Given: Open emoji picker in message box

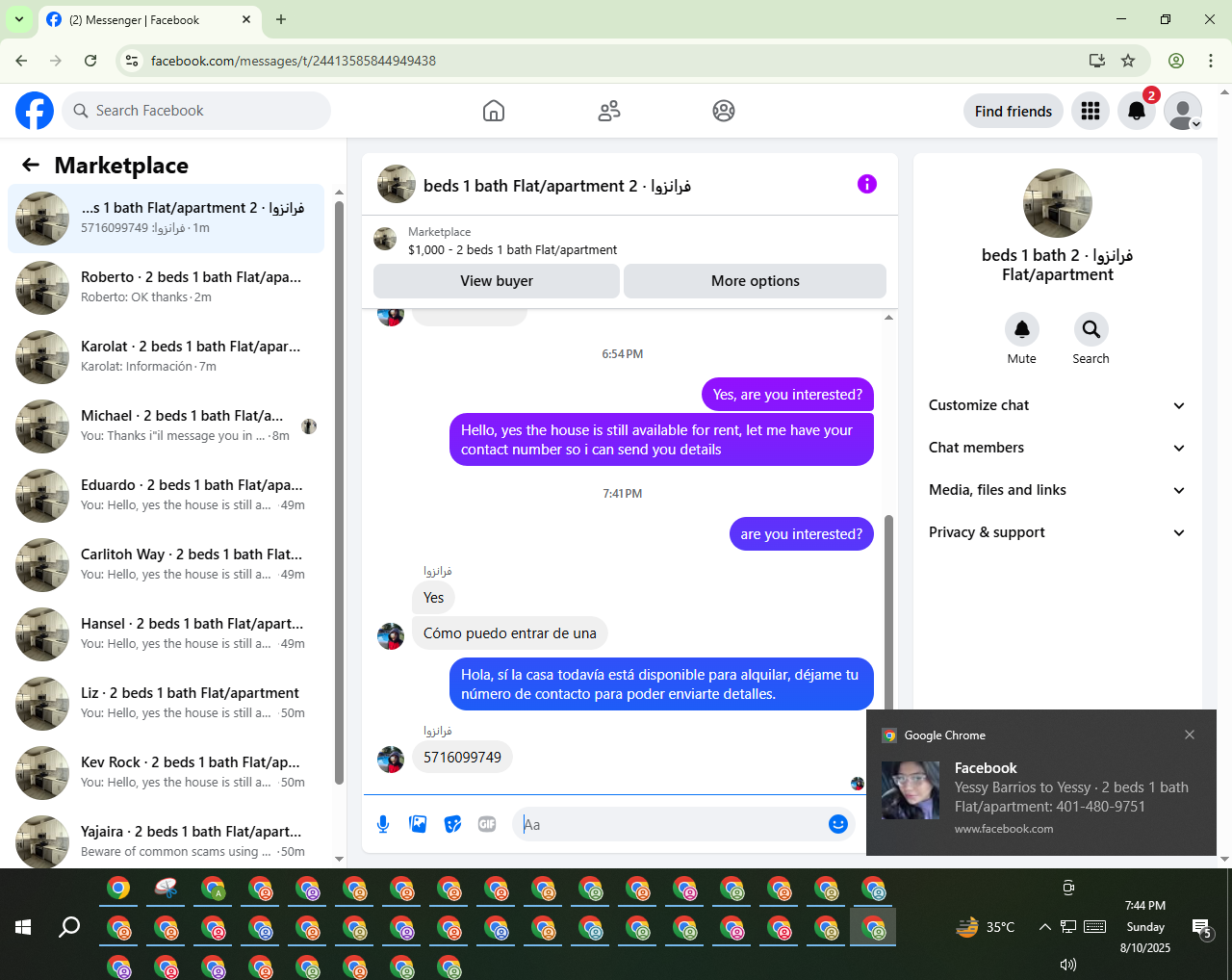Looking at the screenshot, I should tap(838, 824).
